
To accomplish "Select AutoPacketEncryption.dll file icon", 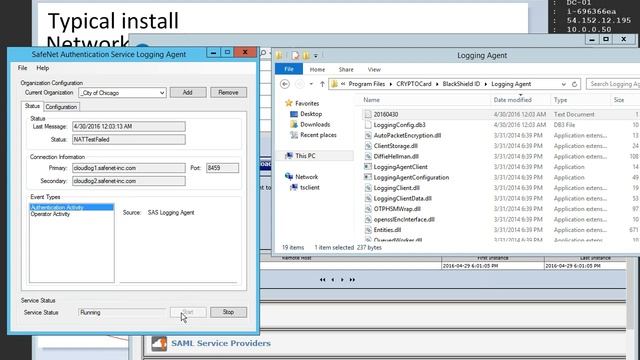I will [x=368, y=136].
